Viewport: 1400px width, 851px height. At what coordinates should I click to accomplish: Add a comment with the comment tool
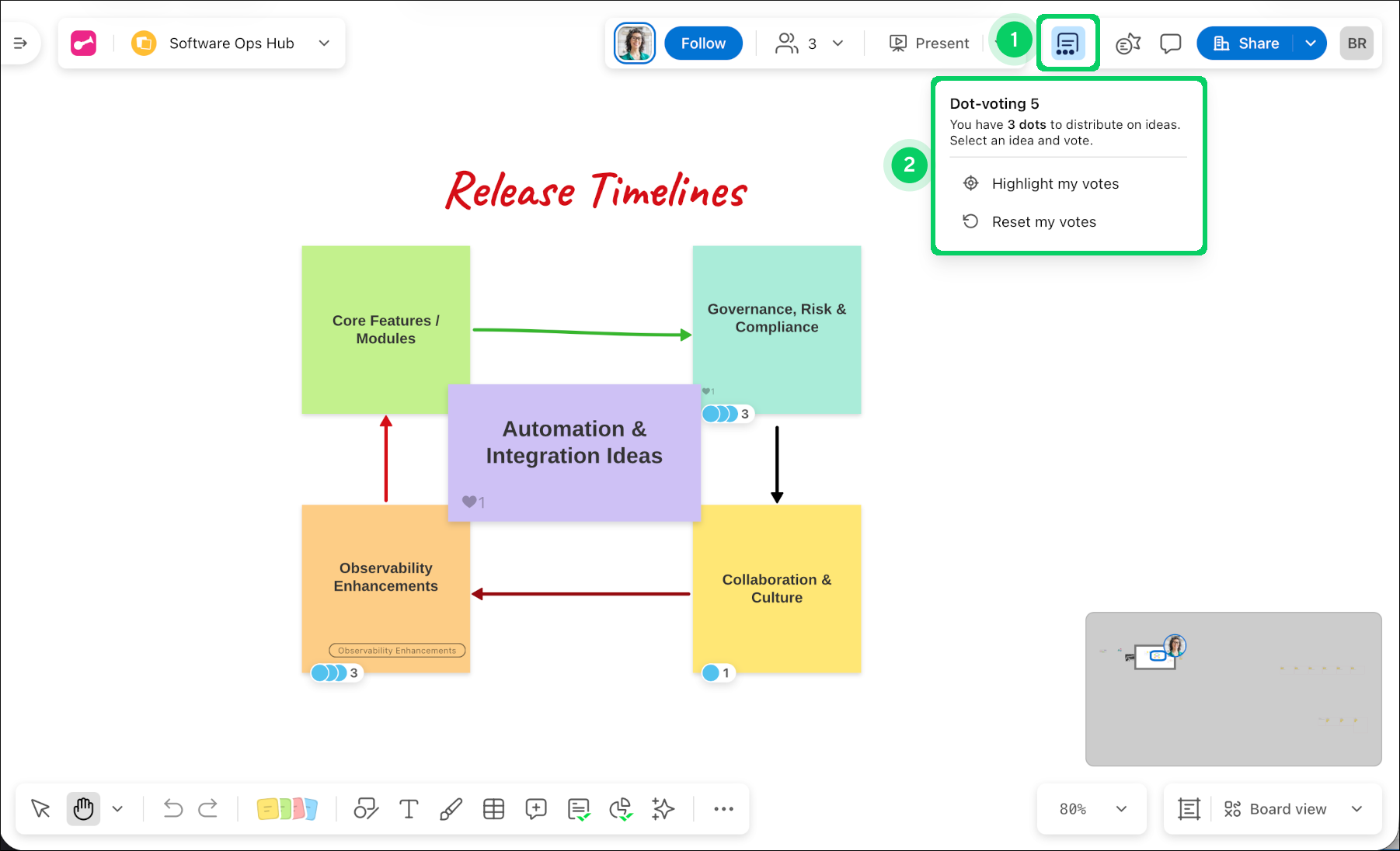(536, 809)
